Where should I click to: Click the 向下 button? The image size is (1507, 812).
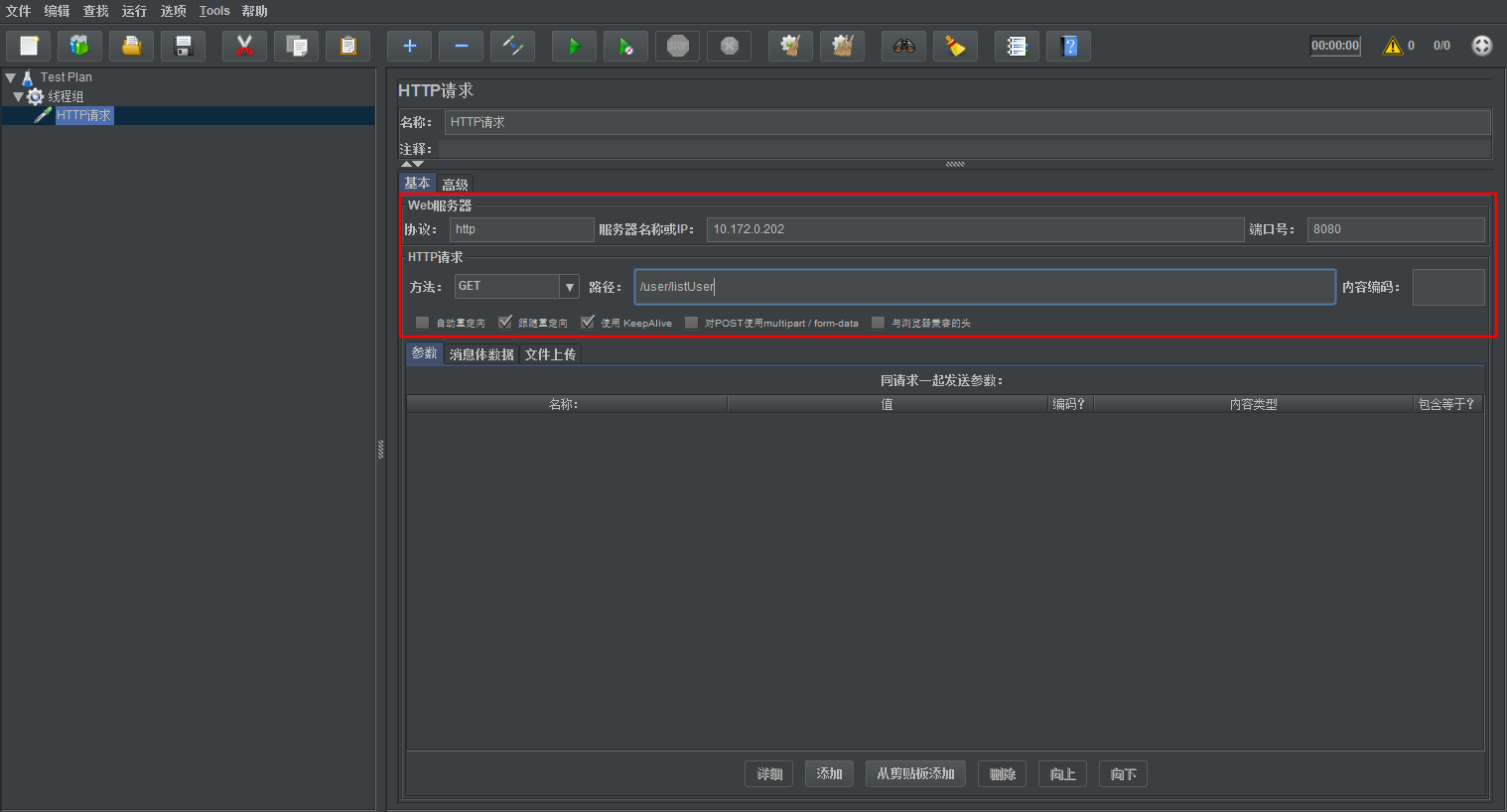(x=1124, y=774)
